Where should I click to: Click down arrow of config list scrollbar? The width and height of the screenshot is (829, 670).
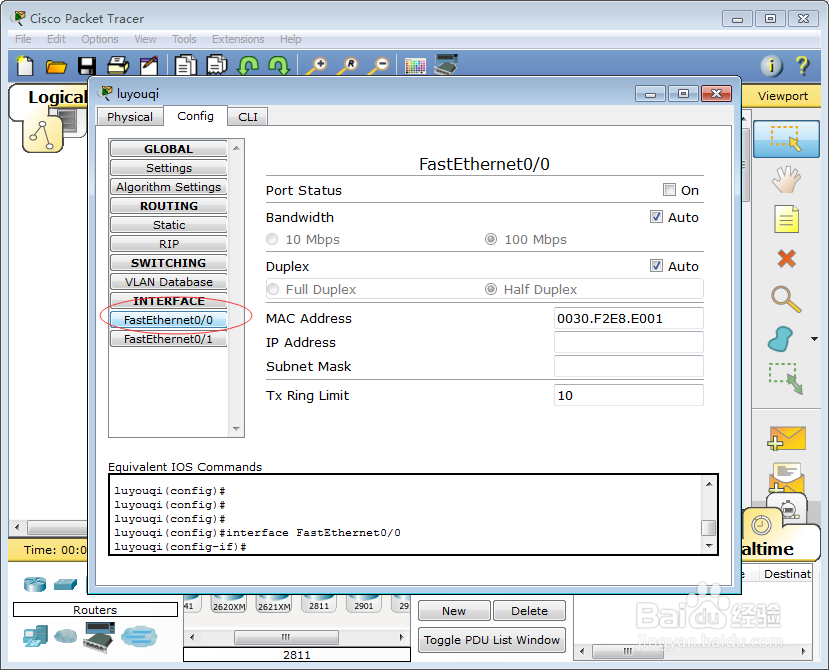(236, 429)
